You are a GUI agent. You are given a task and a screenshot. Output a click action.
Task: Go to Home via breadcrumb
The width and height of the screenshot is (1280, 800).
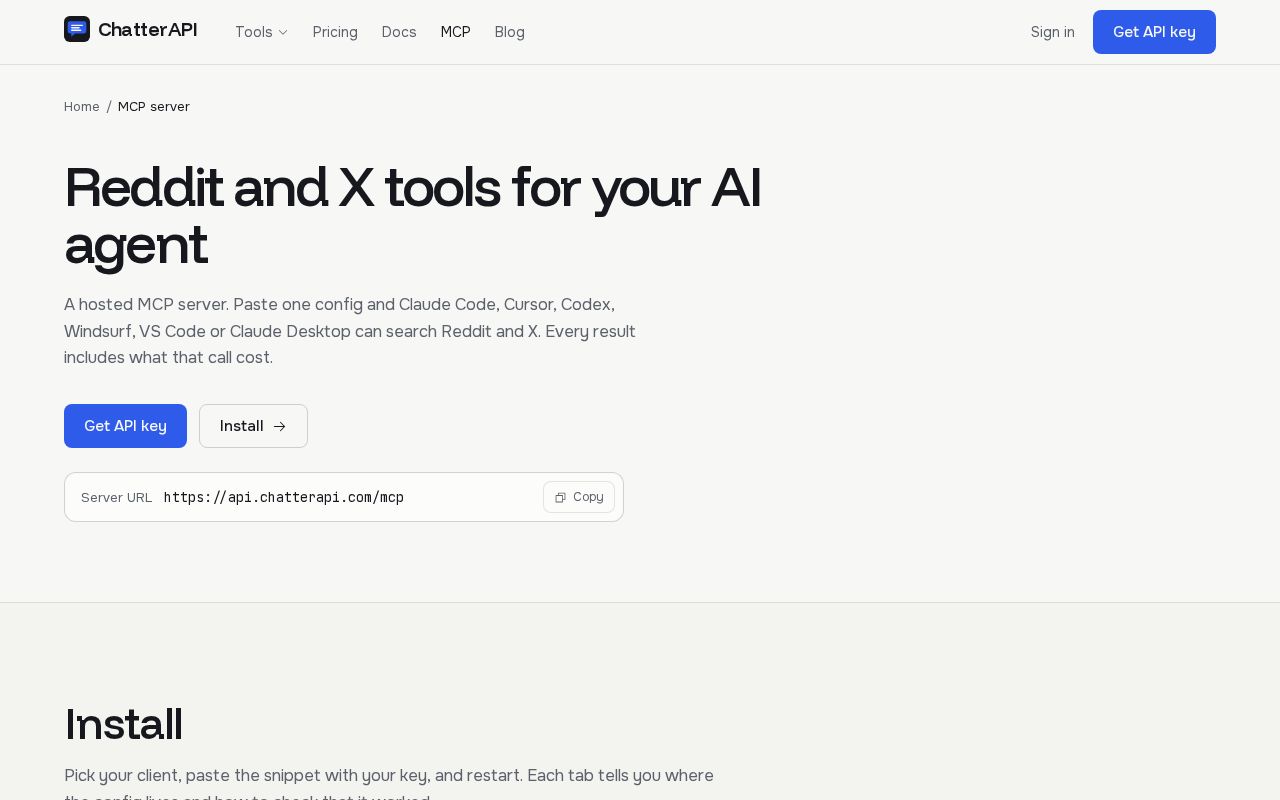(x=82, y=107)
